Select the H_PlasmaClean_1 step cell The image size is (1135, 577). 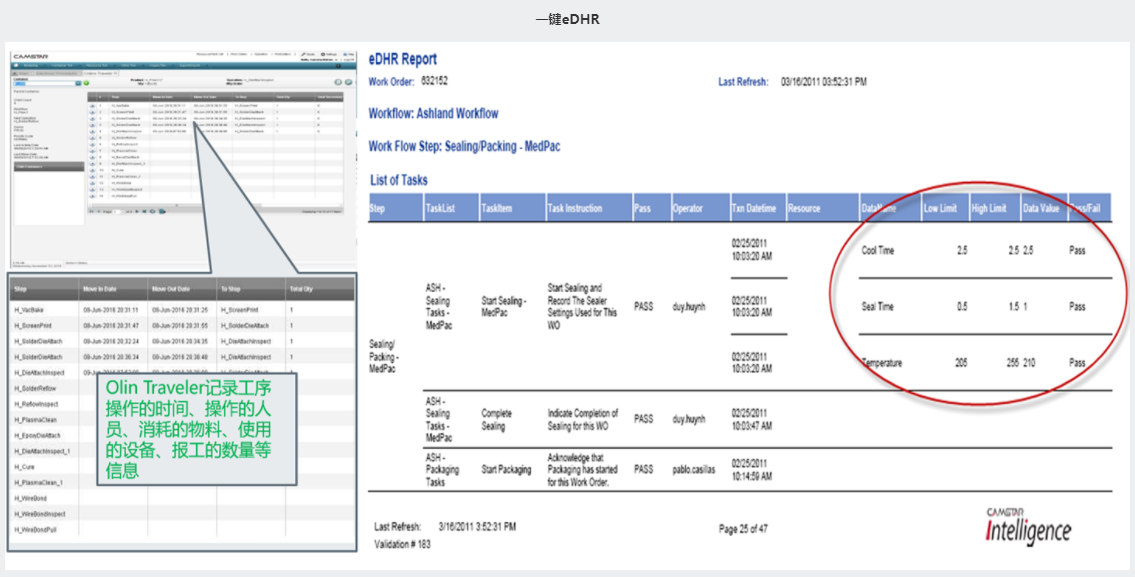coord(38,482)
